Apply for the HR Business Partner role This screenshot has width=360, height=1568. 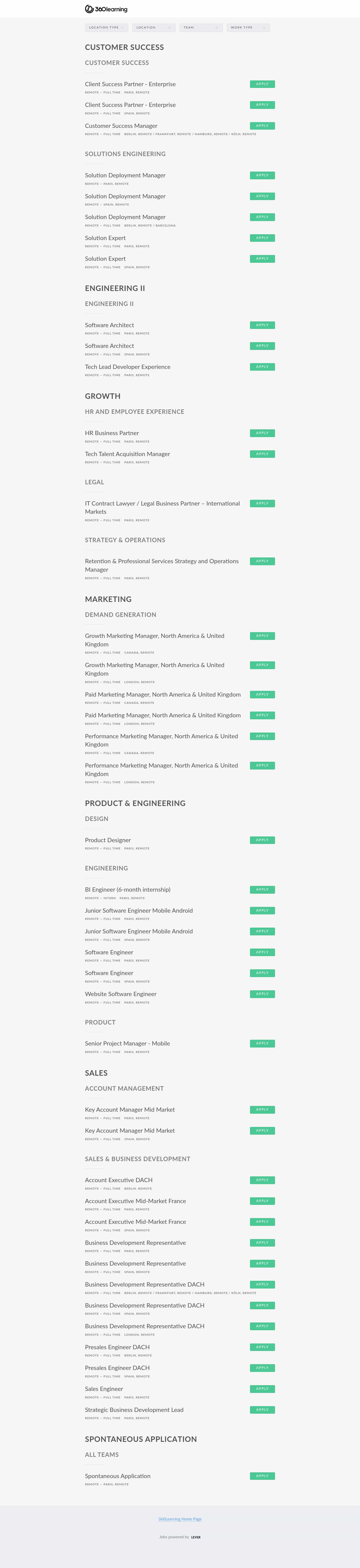tap(262, 433)
